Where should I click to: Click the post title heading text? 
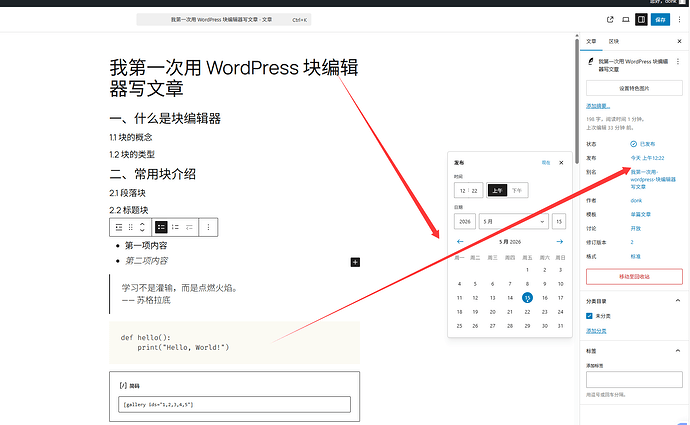[x=234, y=78]
